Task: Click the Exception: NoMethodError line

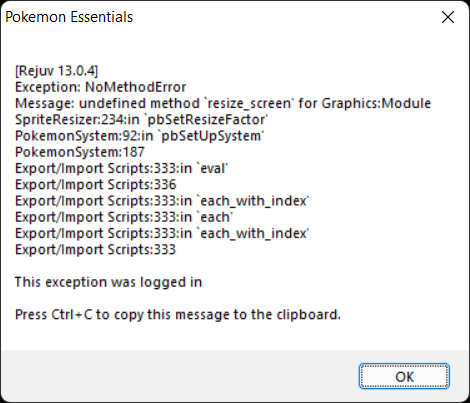Action: (100, 87)
